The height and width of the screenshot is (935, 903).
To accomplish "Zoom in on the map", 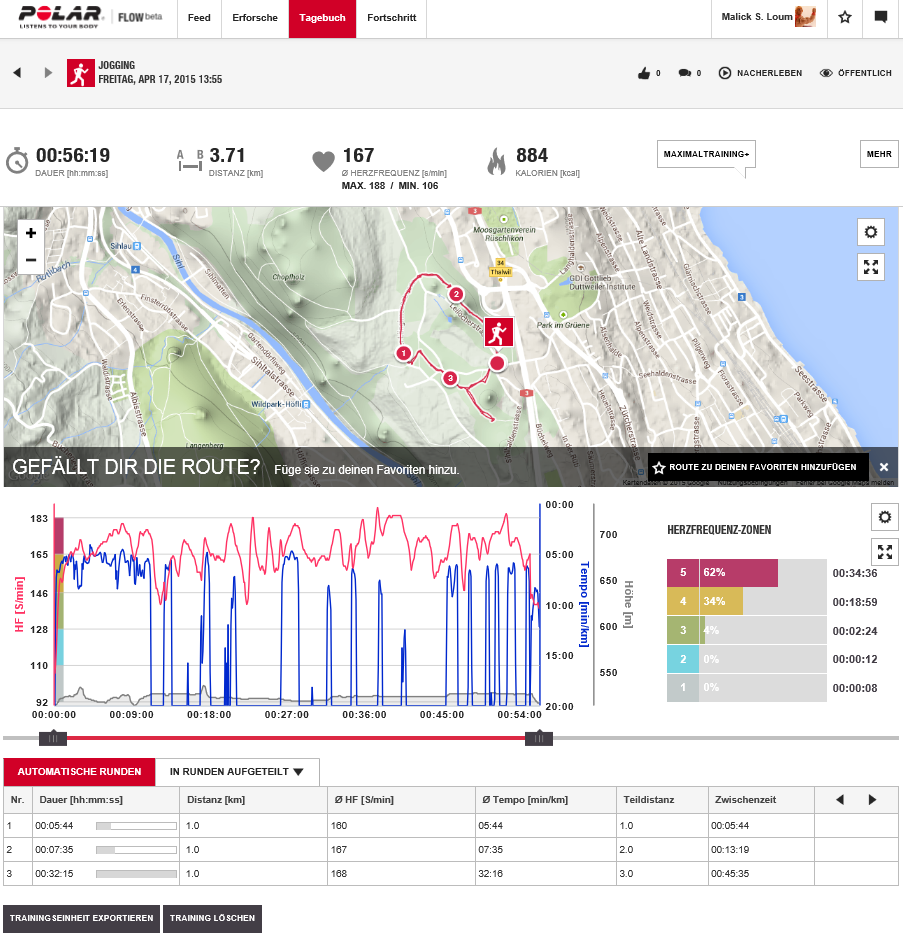I will coord(31,233).
